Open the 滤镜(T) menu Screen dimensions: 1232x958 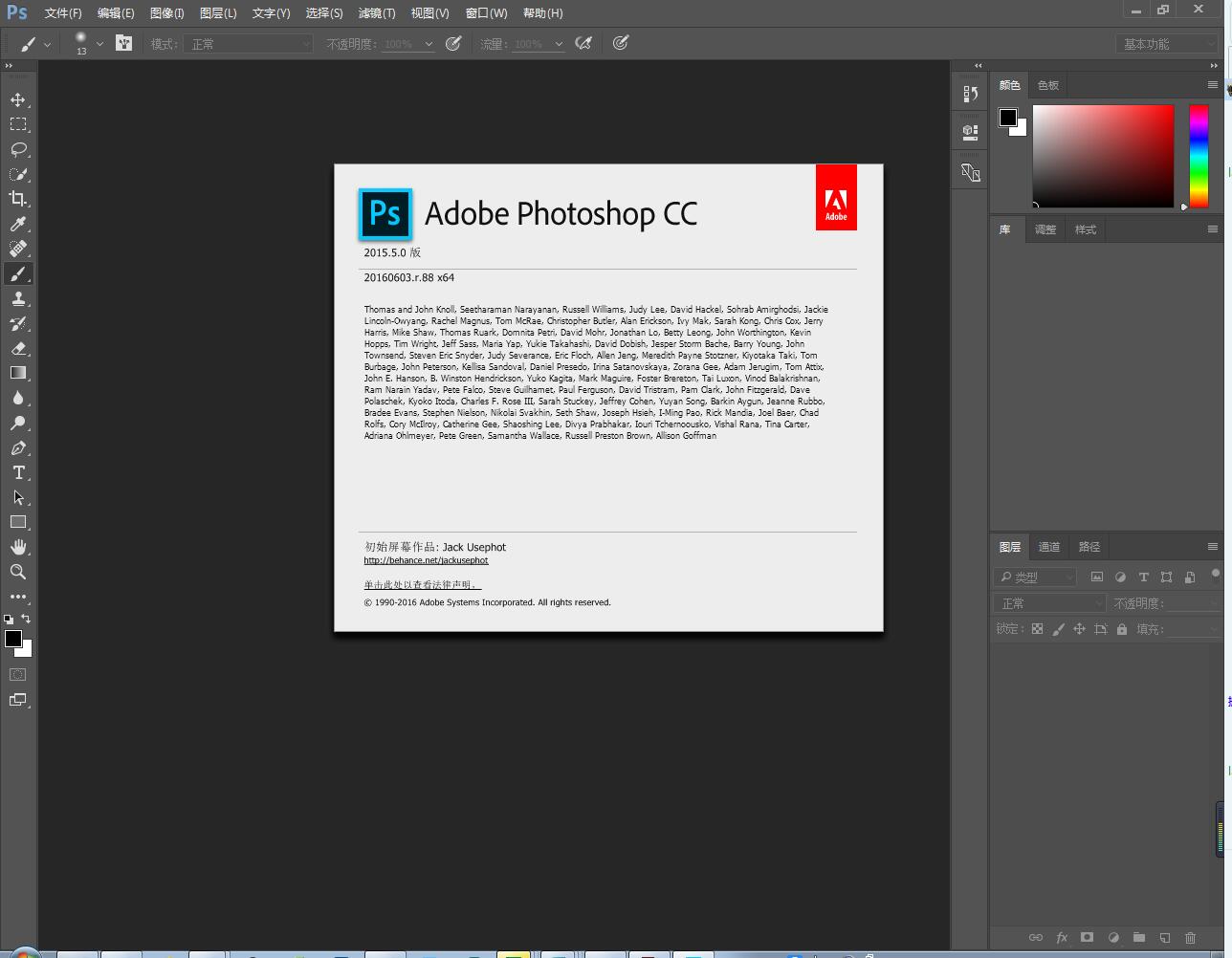[376, 13]
